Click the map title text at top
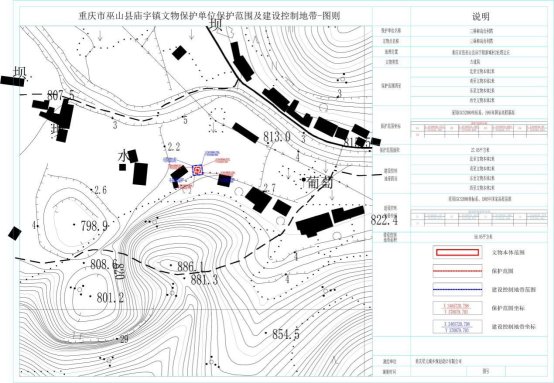 (209, 16)
